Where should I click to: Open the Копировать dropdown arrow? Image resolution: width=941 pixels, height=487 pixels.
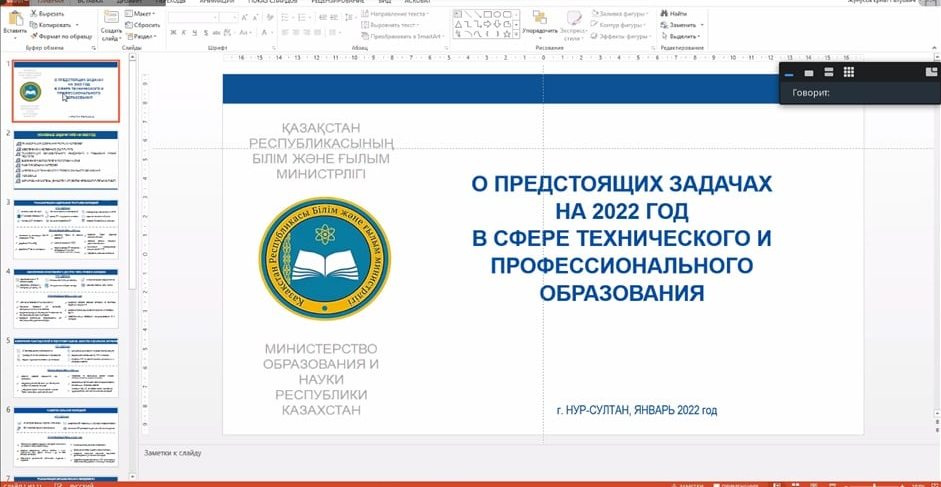tap(77, 25)
